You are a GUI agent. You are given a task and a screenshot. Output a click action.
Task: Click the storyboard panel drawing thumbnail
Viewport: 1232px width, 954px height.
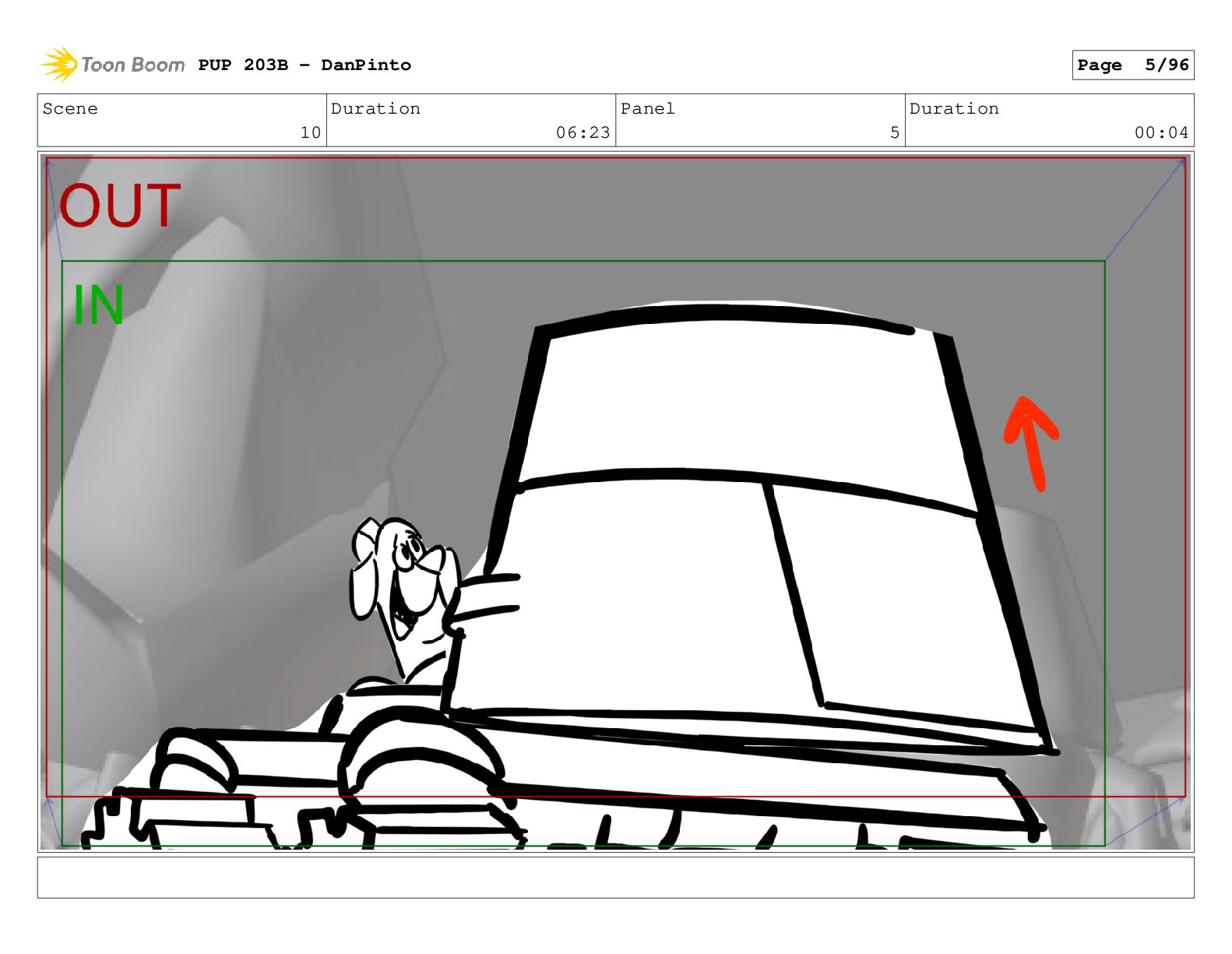tap(615, 502)
